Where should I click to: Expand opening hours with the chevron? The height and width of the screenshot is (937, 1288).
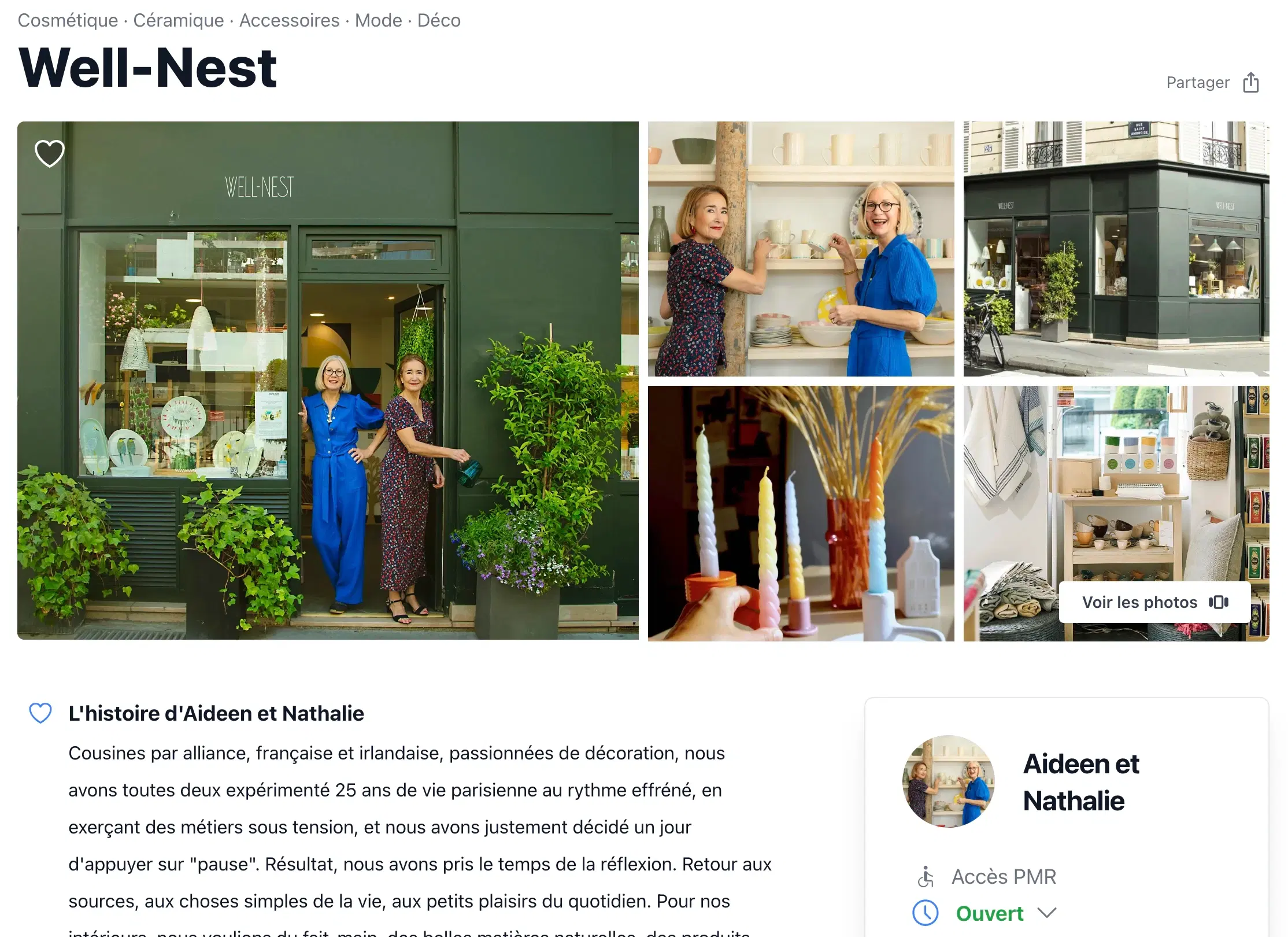tap(1047, 913)
